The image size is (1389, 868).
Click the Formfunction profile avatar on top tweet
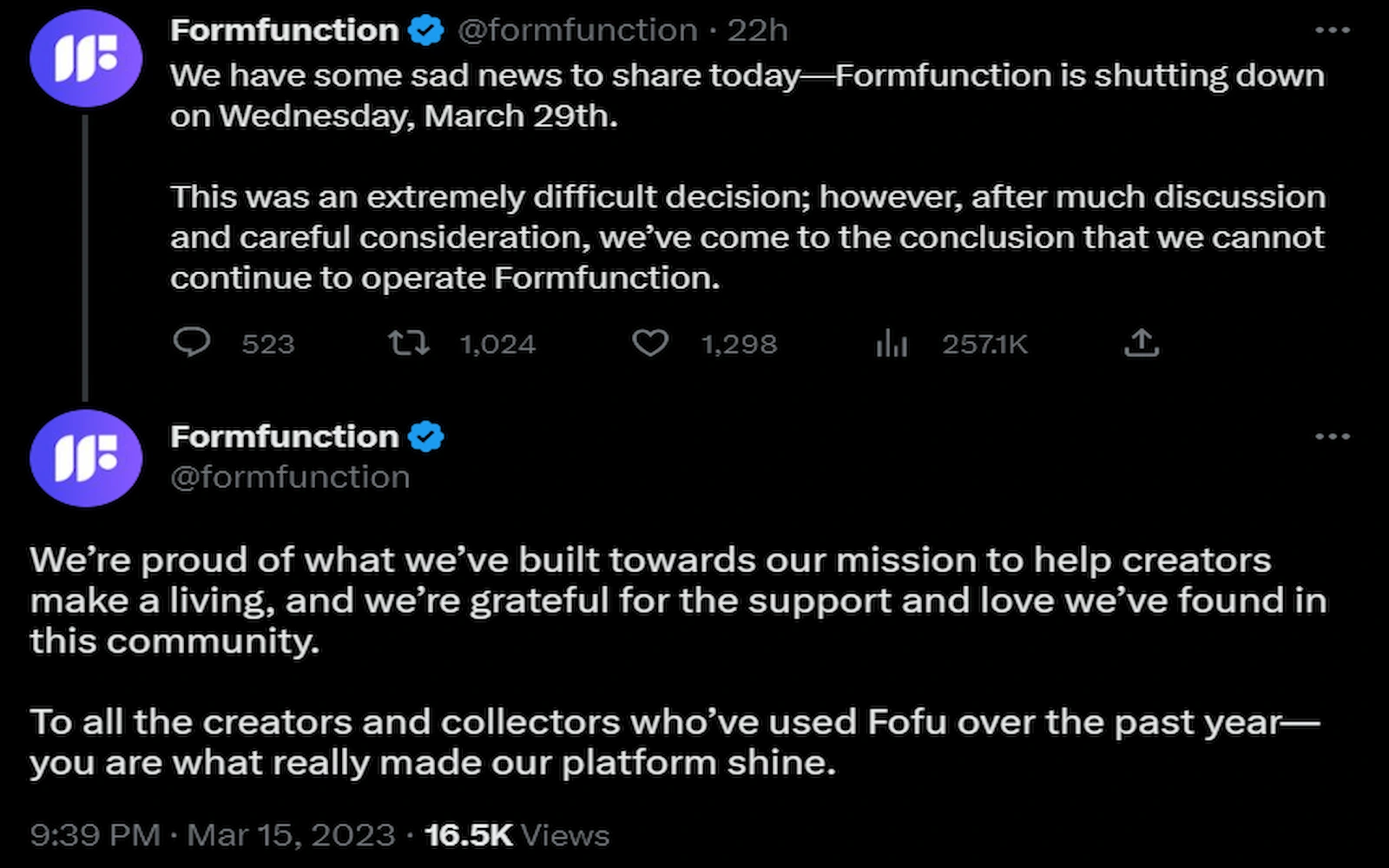click(x=85, y=57)
